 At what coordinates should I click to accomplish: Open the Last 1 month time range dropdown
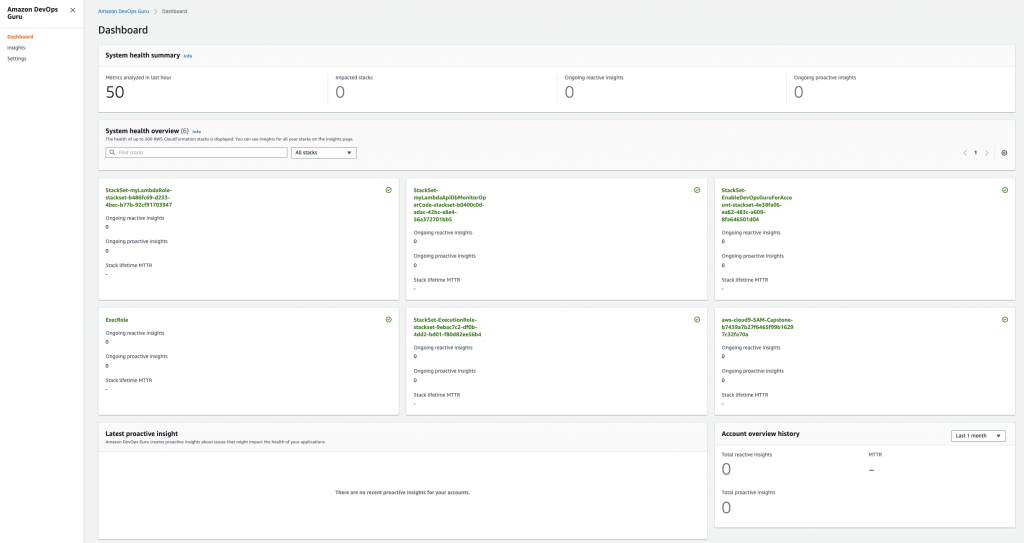click(978, 436)
